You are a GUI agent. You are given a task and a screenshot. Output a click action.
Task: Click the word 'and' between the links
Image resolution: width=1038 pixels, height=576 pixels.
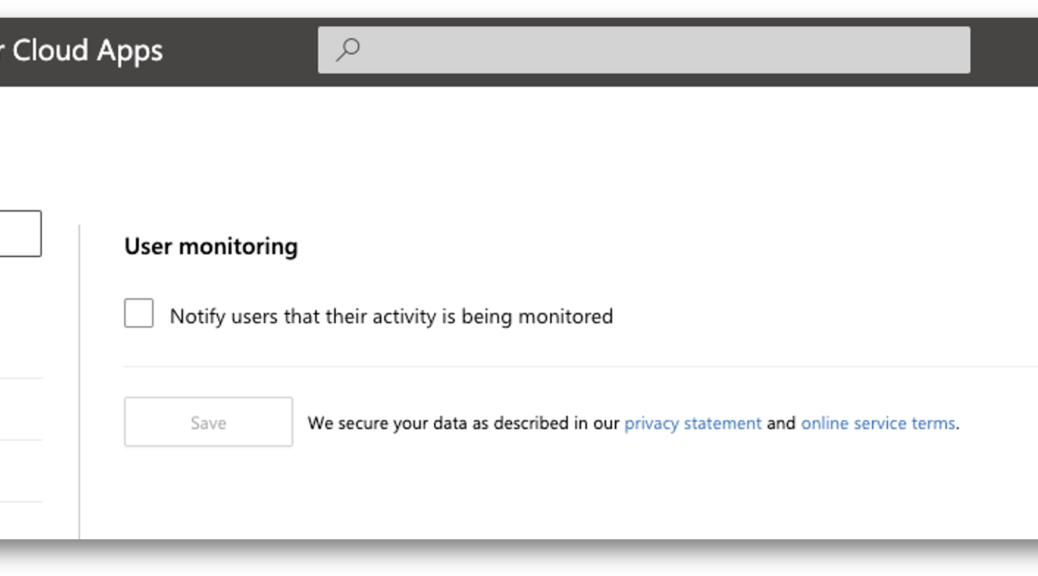[x=781, y=423]
